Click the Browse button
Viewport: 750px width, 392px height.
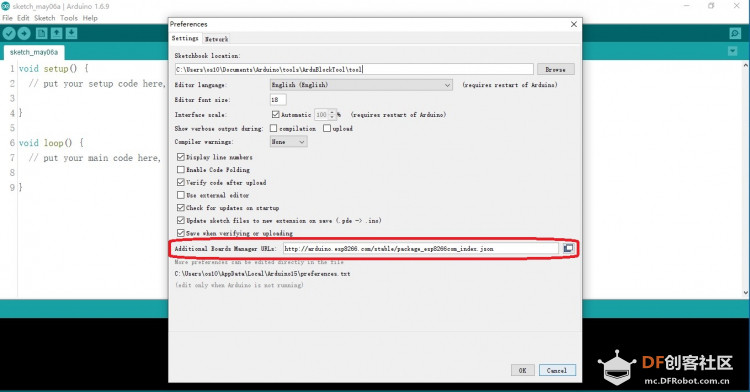tap(555, 69)
